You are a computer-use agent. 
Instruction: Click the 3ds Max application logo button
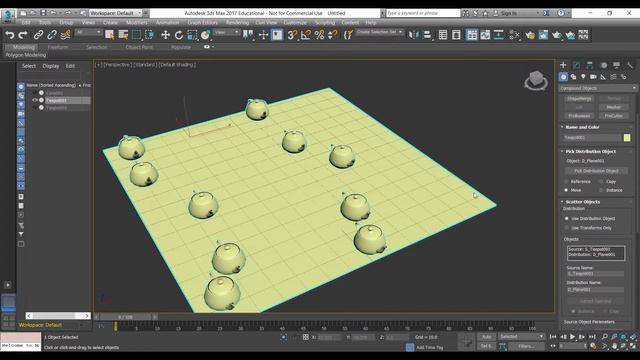(8, 16)
